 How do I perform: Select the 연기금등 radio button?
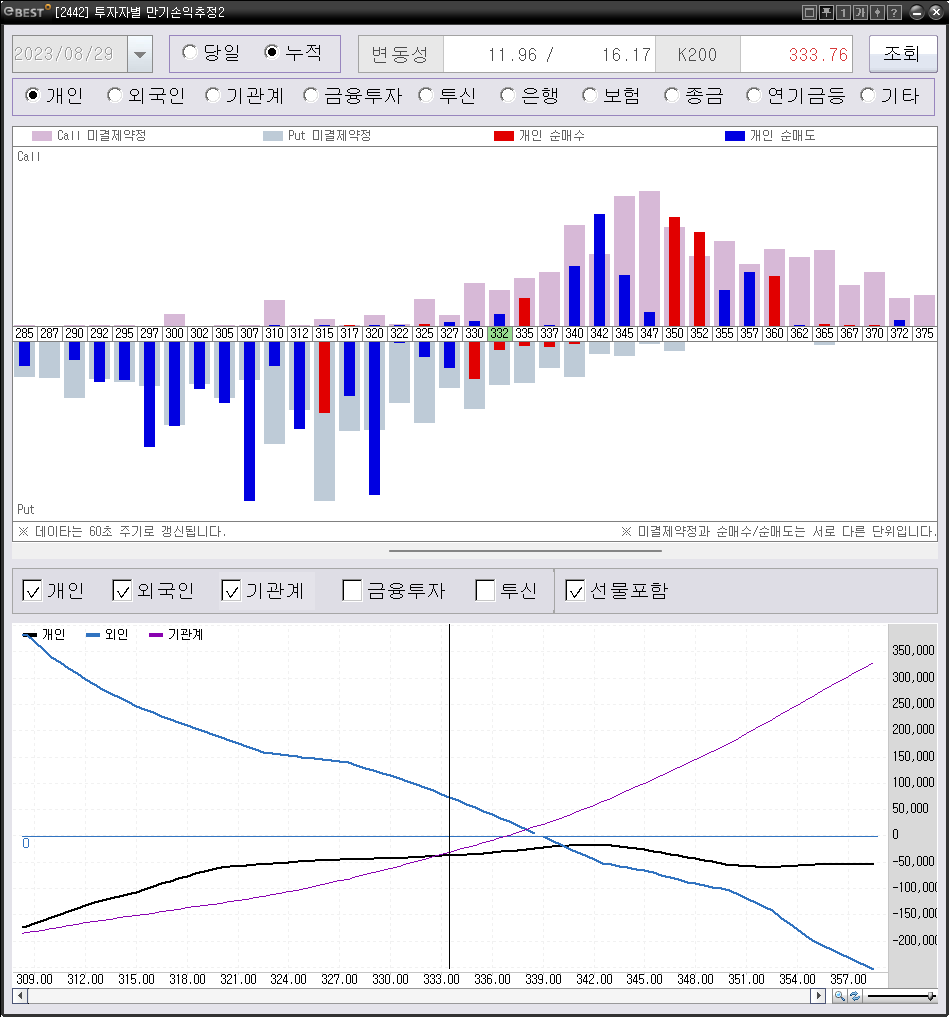(x=754, y=95)
